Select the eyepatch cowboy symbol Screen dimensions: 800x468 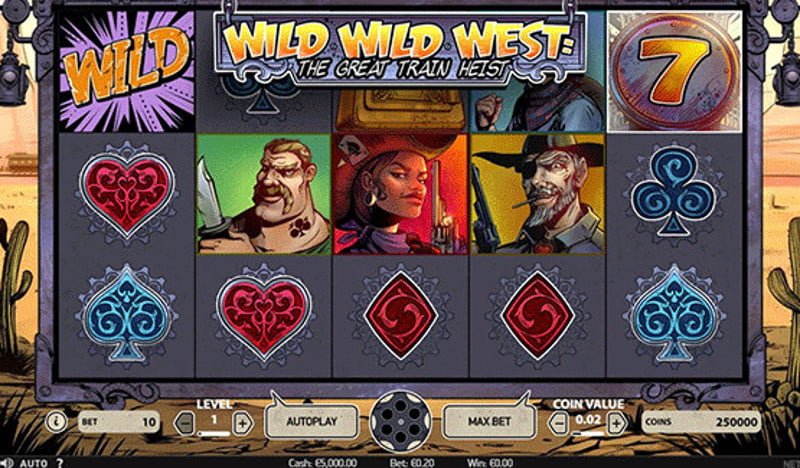click(x=537, y=194)
